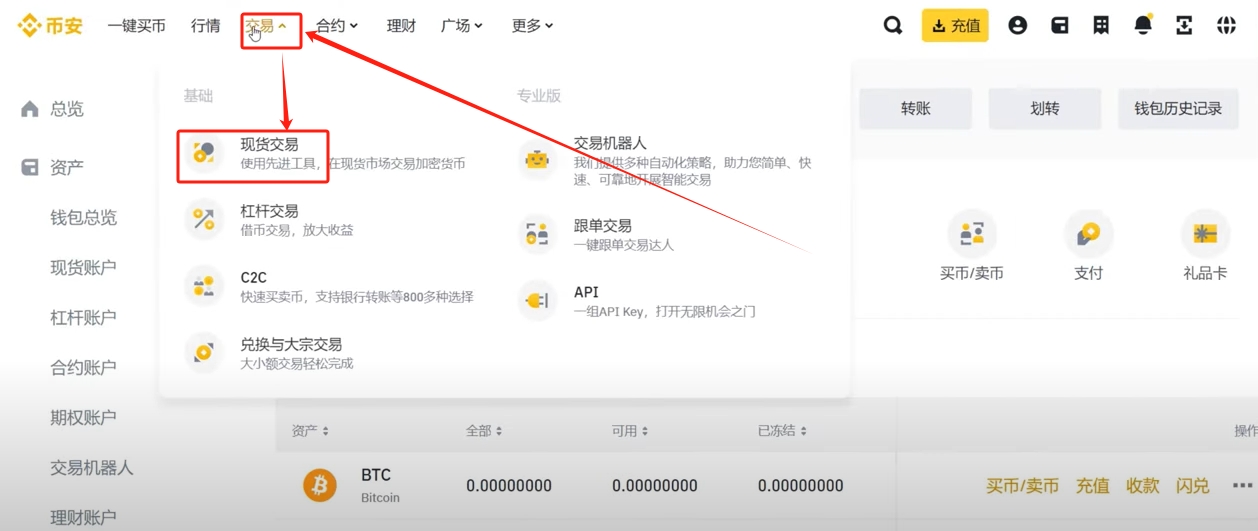Click the BTC coin icon

320,485
